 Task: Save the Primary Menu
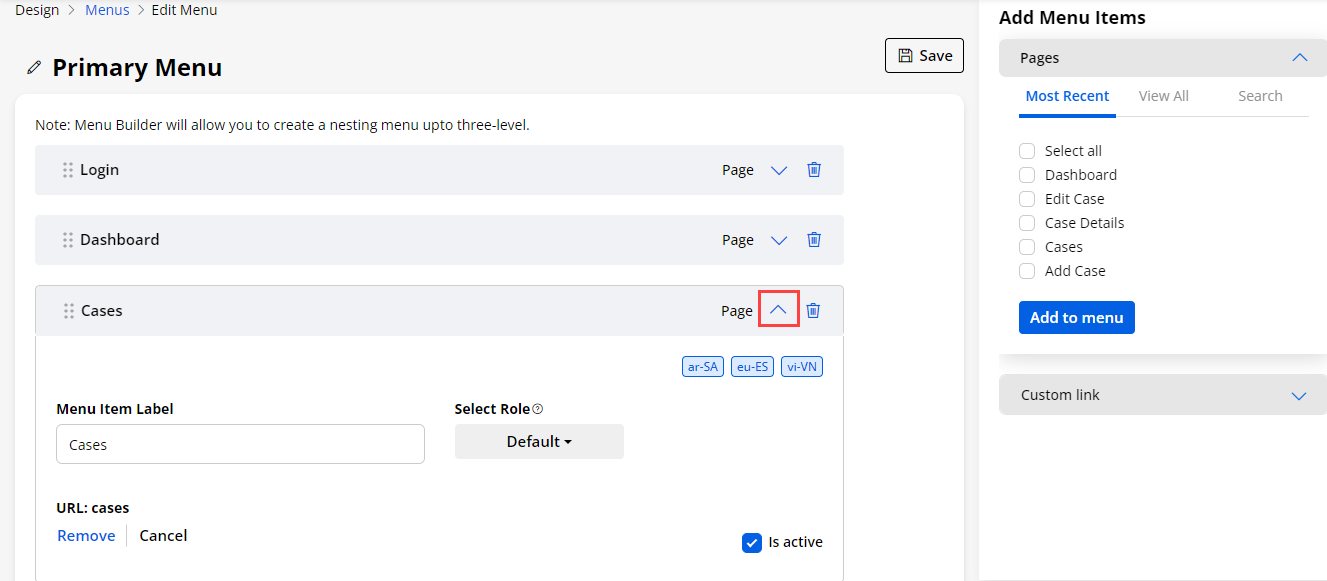coord(924,56)
